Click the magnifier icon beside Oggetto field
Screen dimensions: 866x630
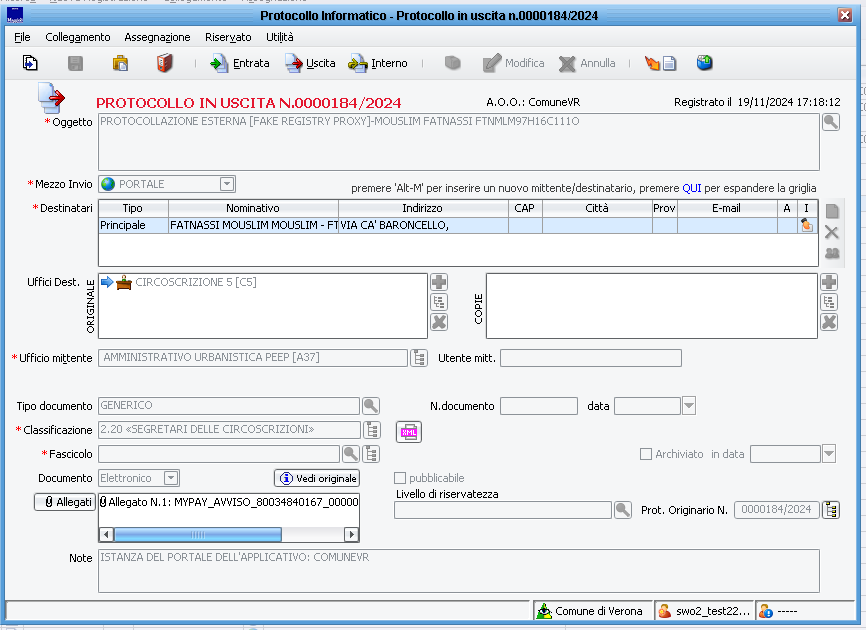pos(830,123)
